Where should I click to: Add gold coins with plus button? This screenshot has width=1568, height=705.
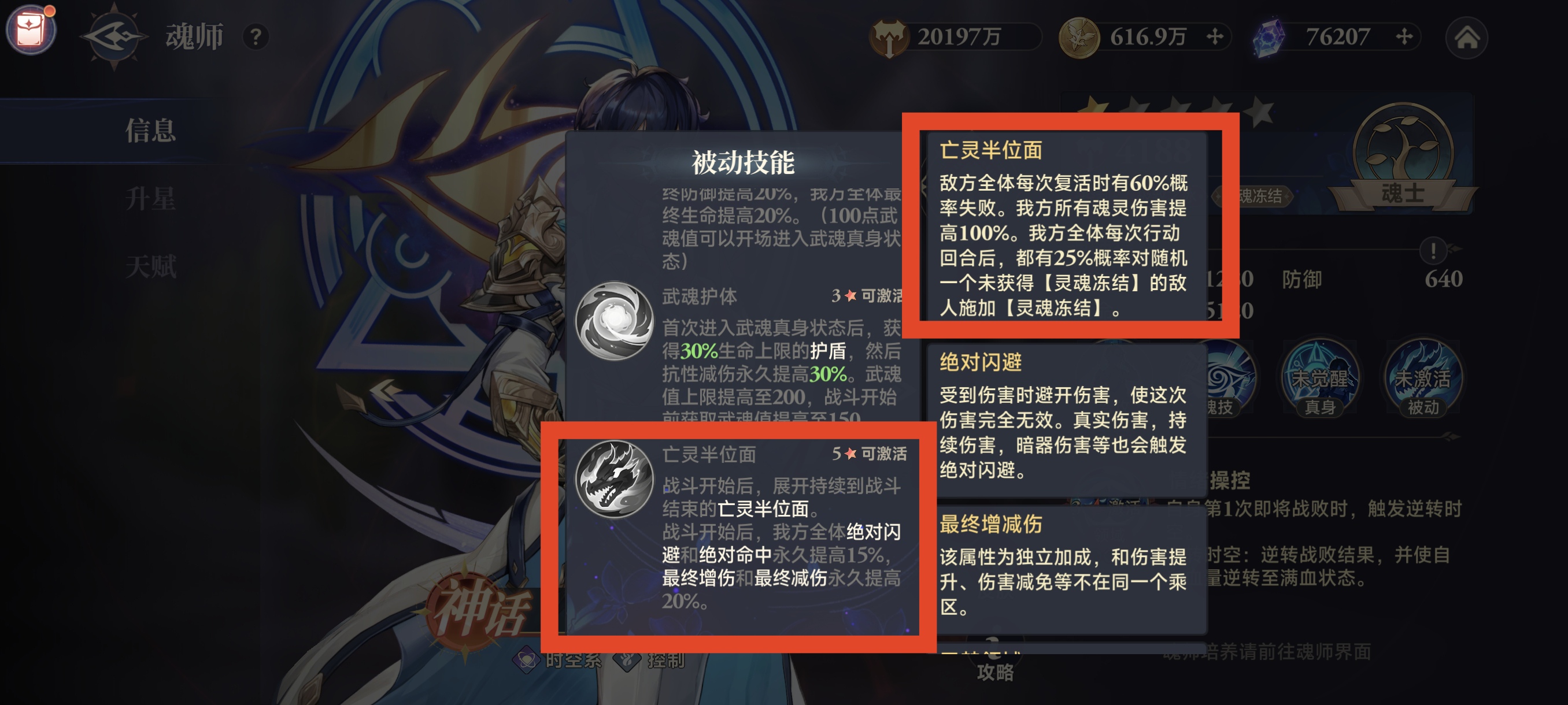1214,37
